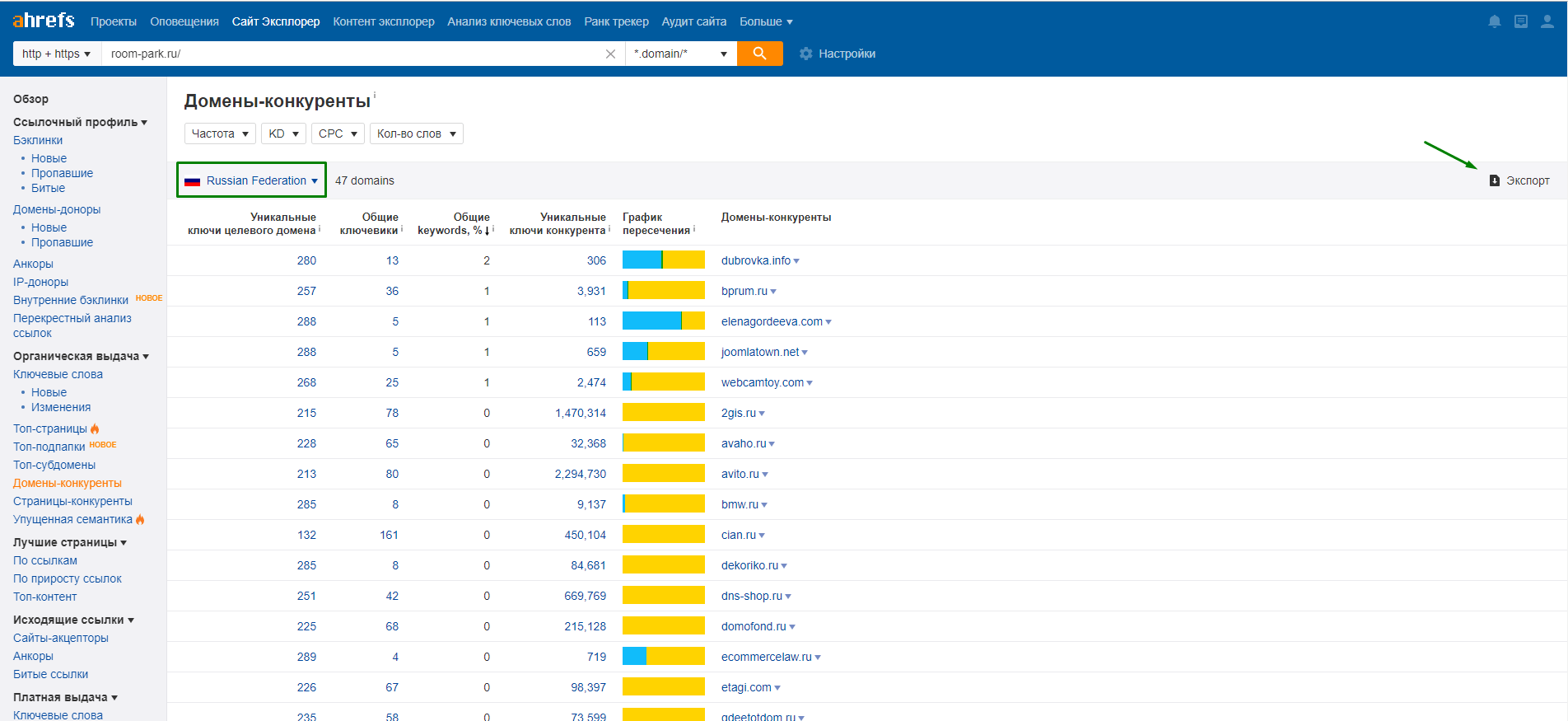Clear the URL field with the X icon
The width and height of the screenshot is (1568, 721).
610,54
